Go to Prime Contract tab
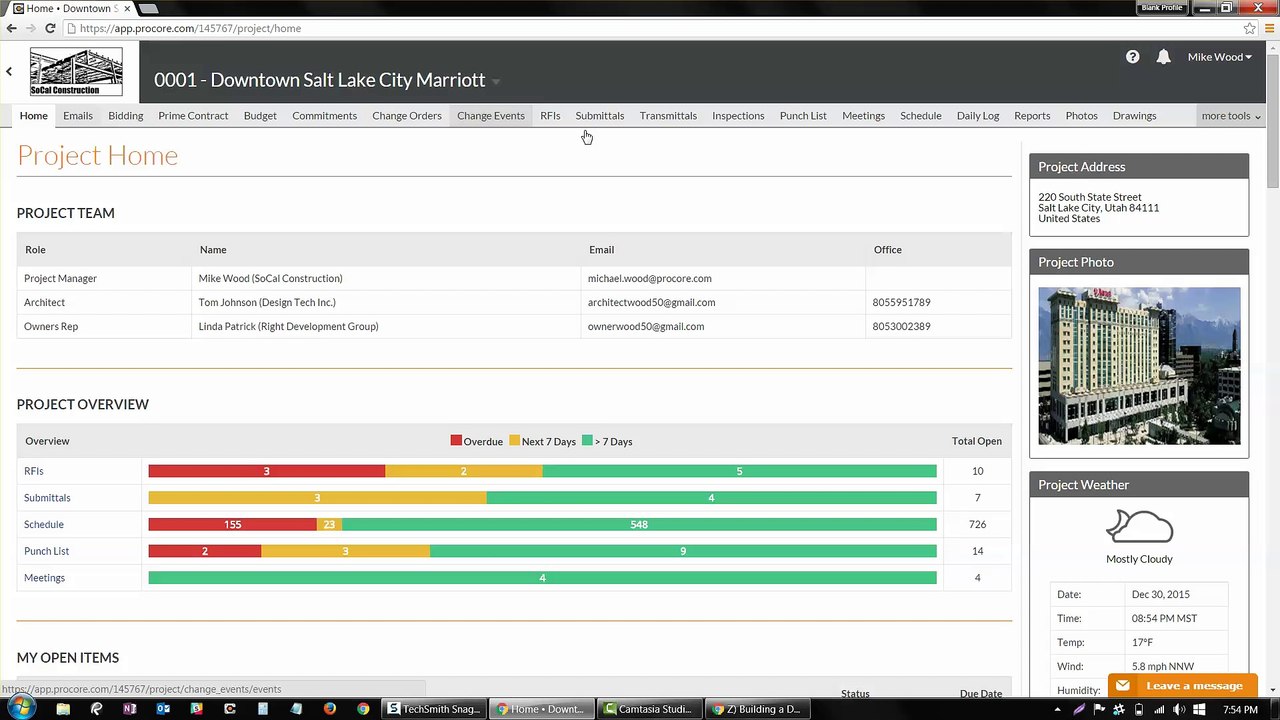The width and height of the screenshot is (1280, 720). [x=193, y=116]
